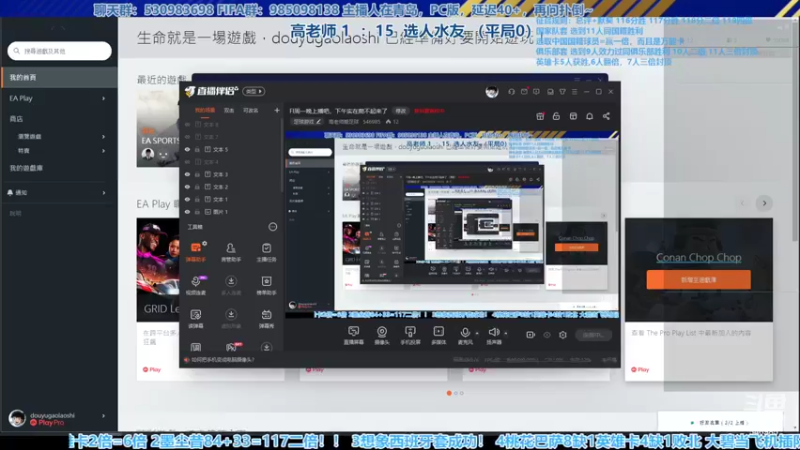Viewport: 800px width, 450px height.
Task: Click the unlock padlock icon in stream header
Action: pyautogui.click(x=556, y=116)
